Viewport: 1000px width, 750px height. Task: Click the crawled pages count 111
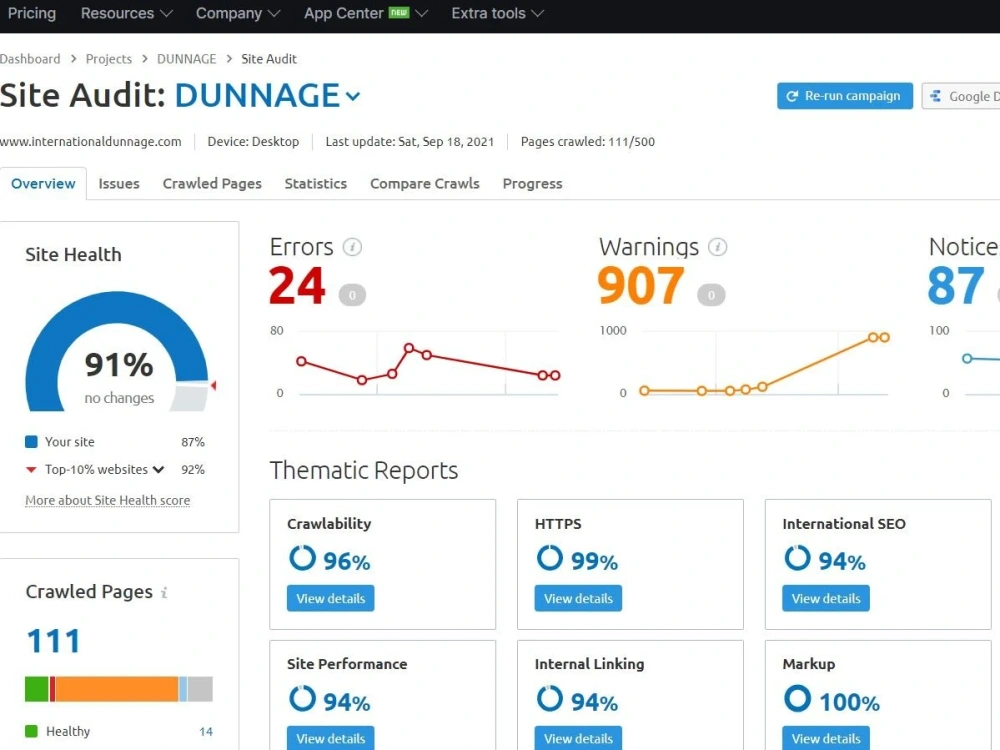point(54,641)
